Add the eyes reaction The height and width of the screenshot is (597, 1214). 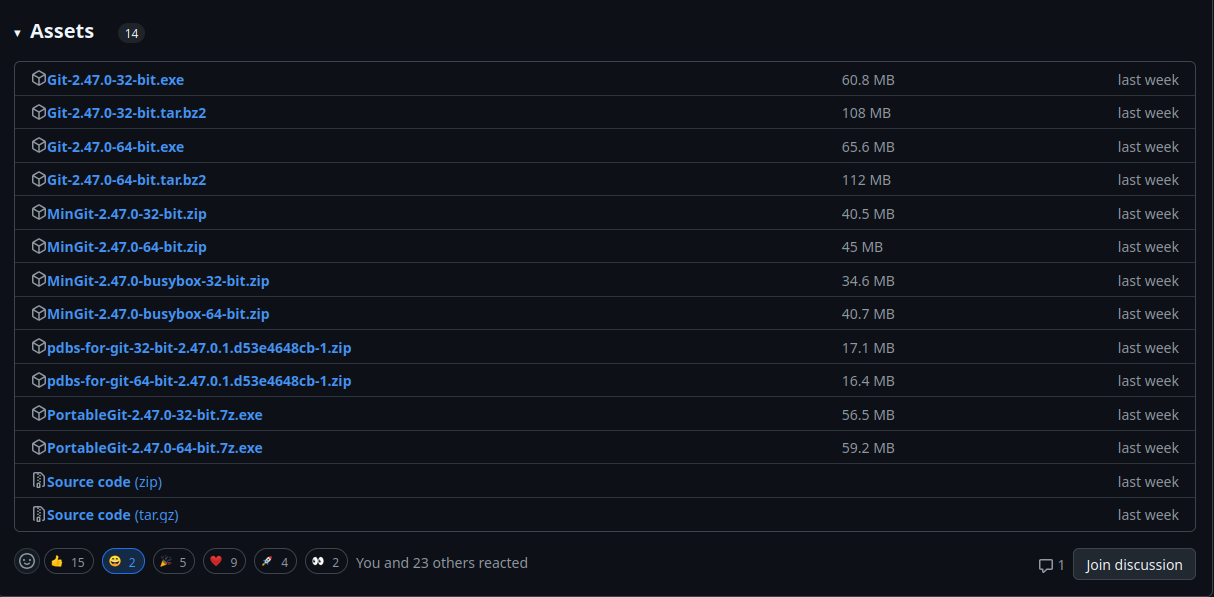point(327,562)
